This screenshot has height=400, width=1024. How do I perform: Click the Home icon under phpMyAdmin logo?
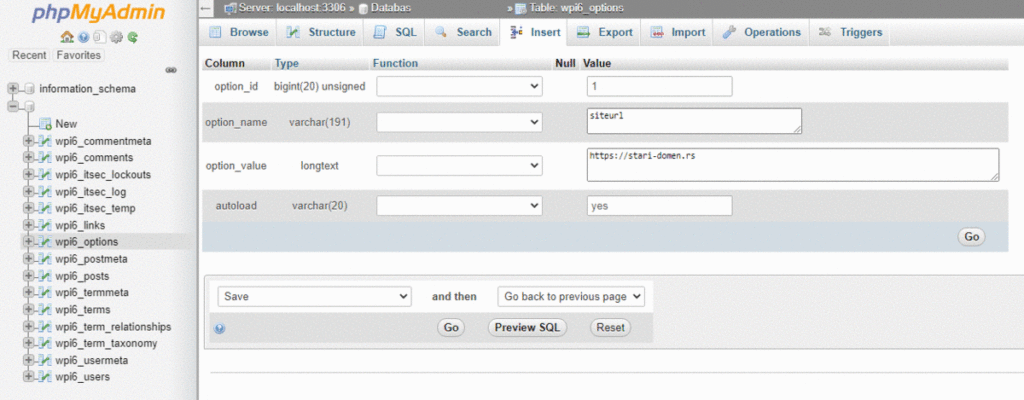(67, 37)
